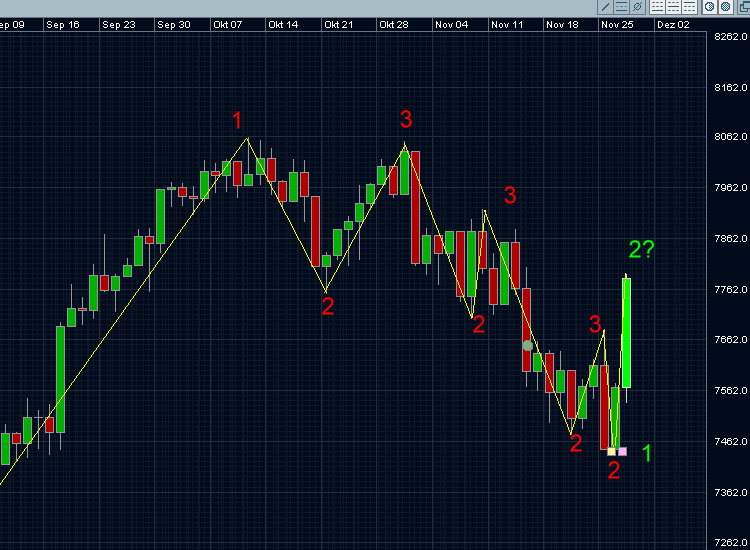Click the Okt 28 date label
The width and height of the screenshot is (750, 550).
click(x=394, y=25)
